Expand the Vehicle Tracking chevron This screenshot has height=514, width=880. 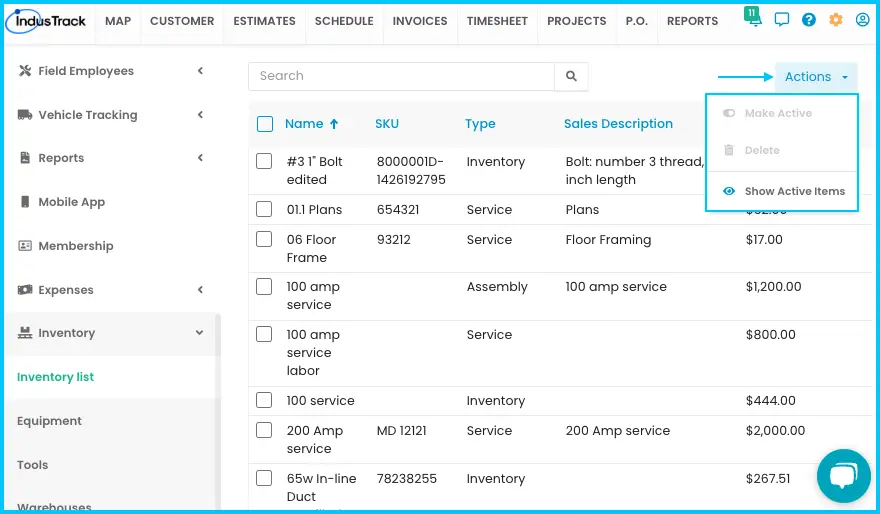click(200, 114)
